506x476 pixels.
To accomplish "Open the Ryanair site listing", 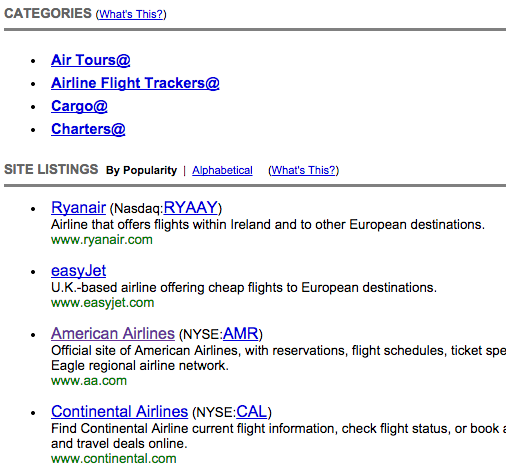I will 78,208.
